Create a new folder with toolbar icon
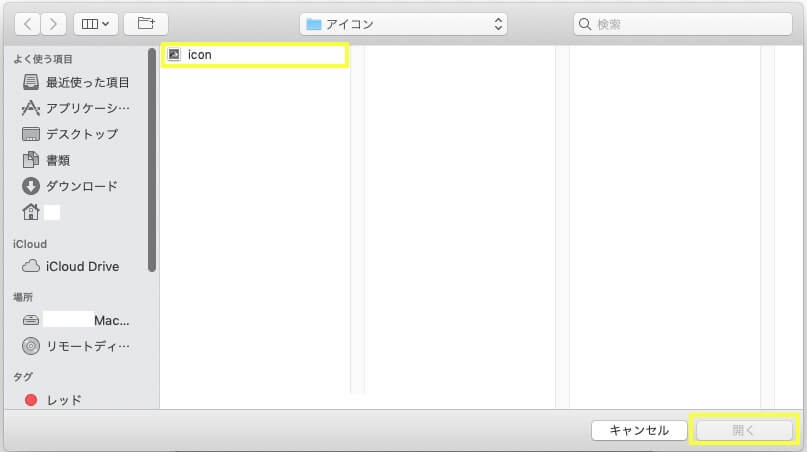This screenshot has height=452, width=807. (146, 24)
